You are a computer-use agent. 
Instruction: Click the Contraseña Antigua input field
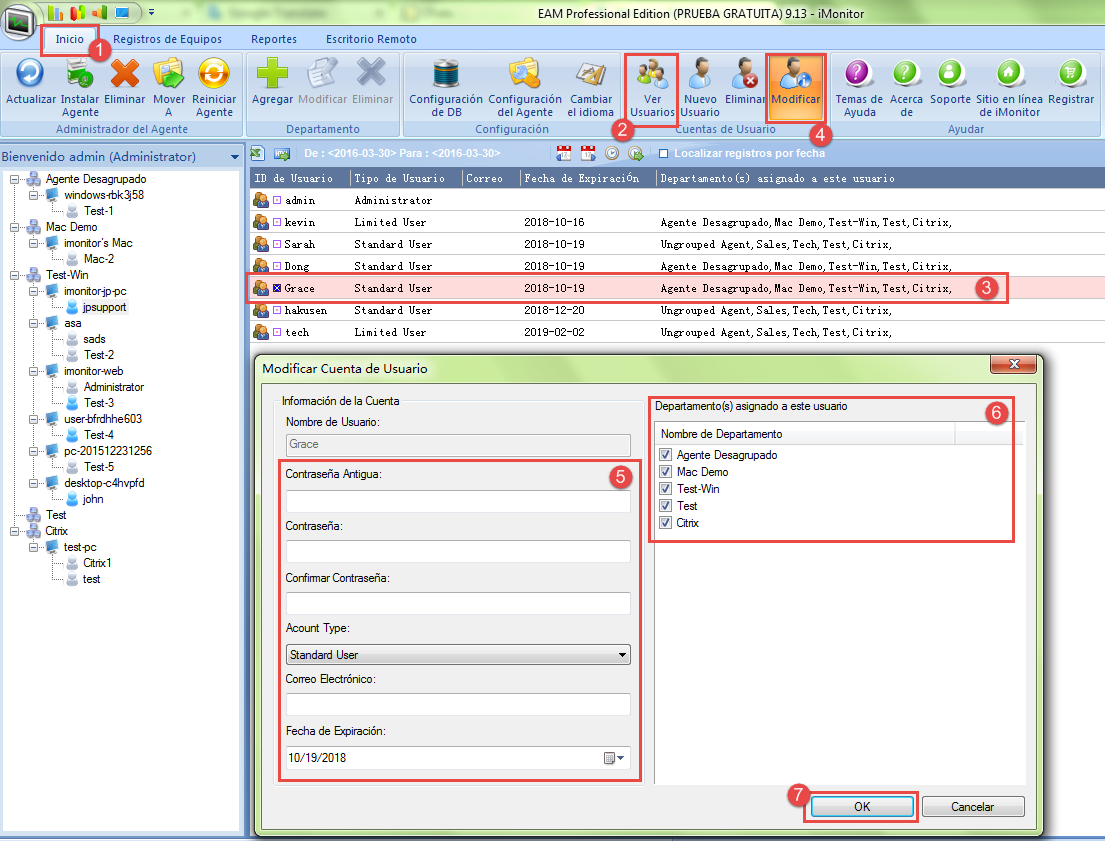458,501
